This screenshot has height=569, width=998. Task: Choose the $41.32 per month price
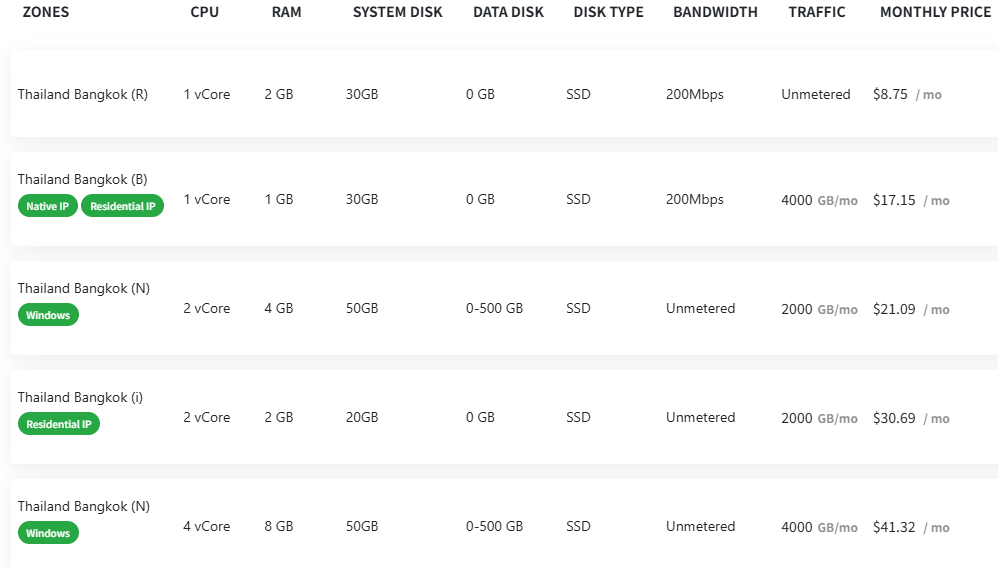coord(894,527)
